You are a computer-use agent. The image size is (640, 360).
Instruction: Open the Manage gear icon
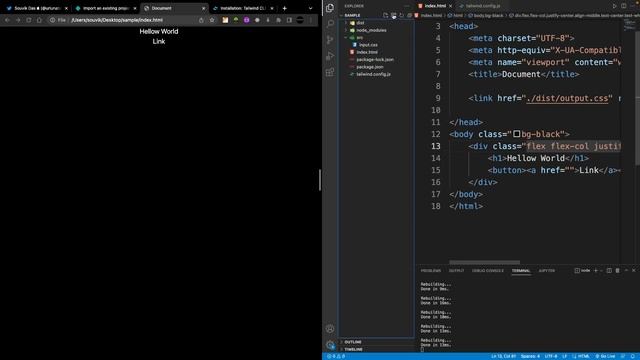[330, 345]
